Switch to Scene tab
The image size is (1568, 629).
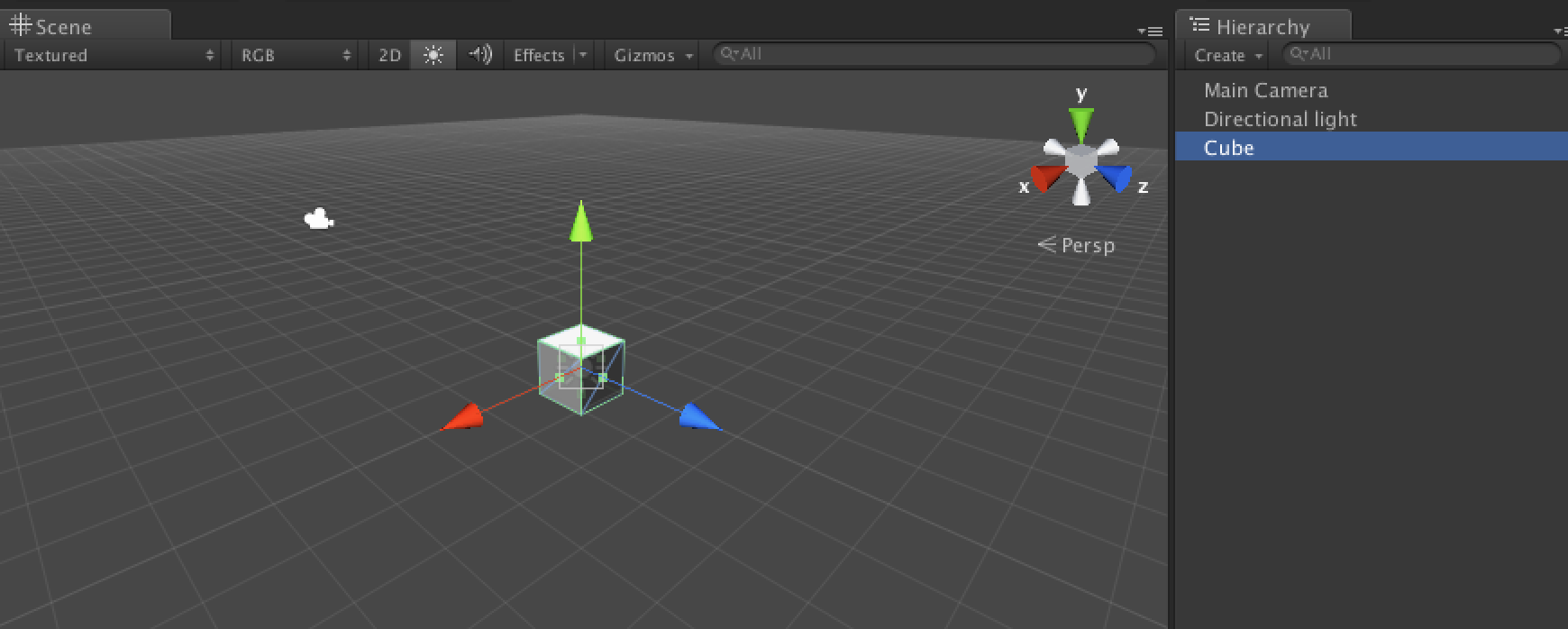tap(85, 25)
